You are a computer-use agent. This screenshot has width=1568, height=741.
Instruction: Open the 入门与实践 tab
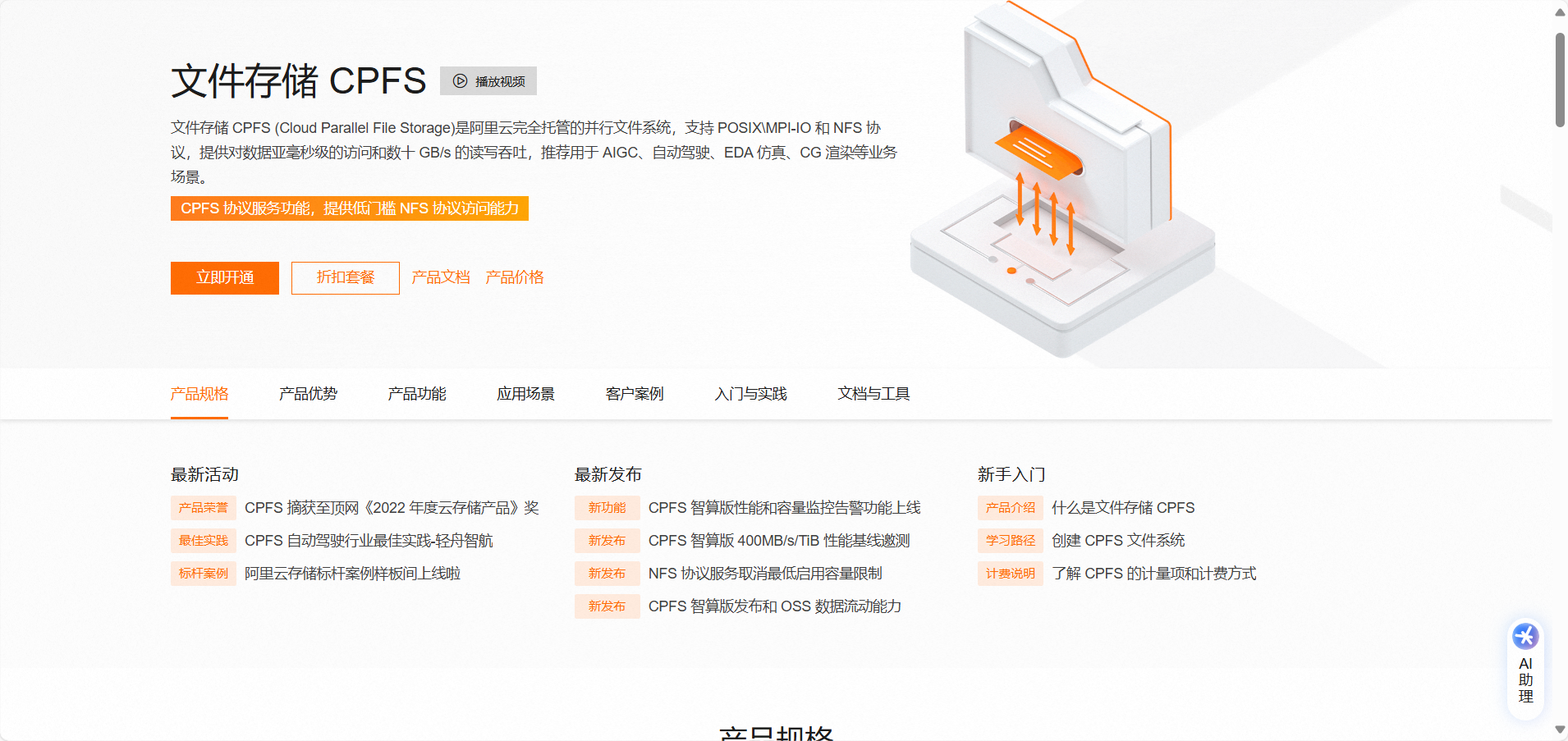click(x=751, y=394)
